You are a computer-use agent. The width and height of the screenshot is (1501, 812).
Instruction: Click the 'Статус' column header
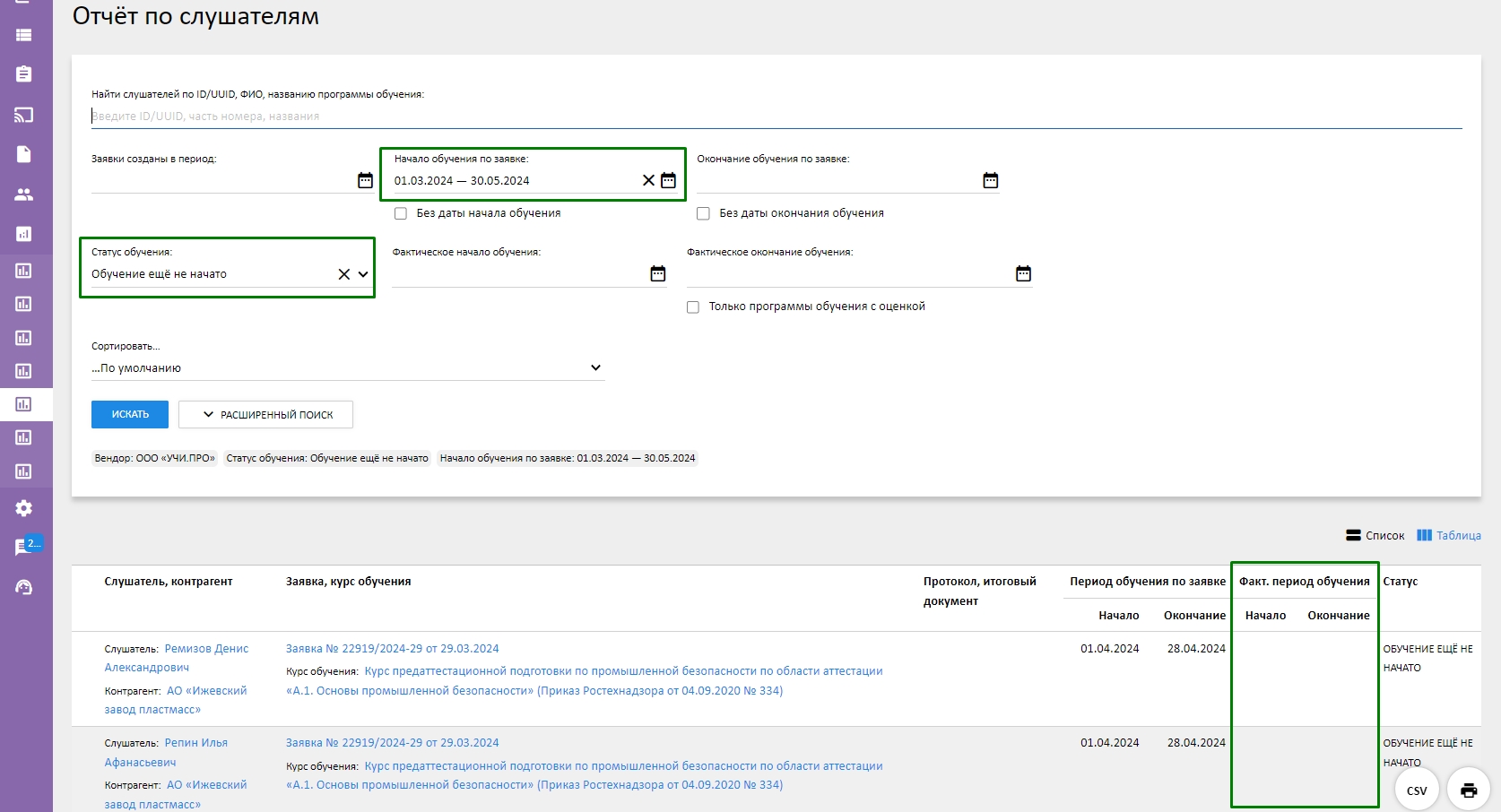(1401, 581)
